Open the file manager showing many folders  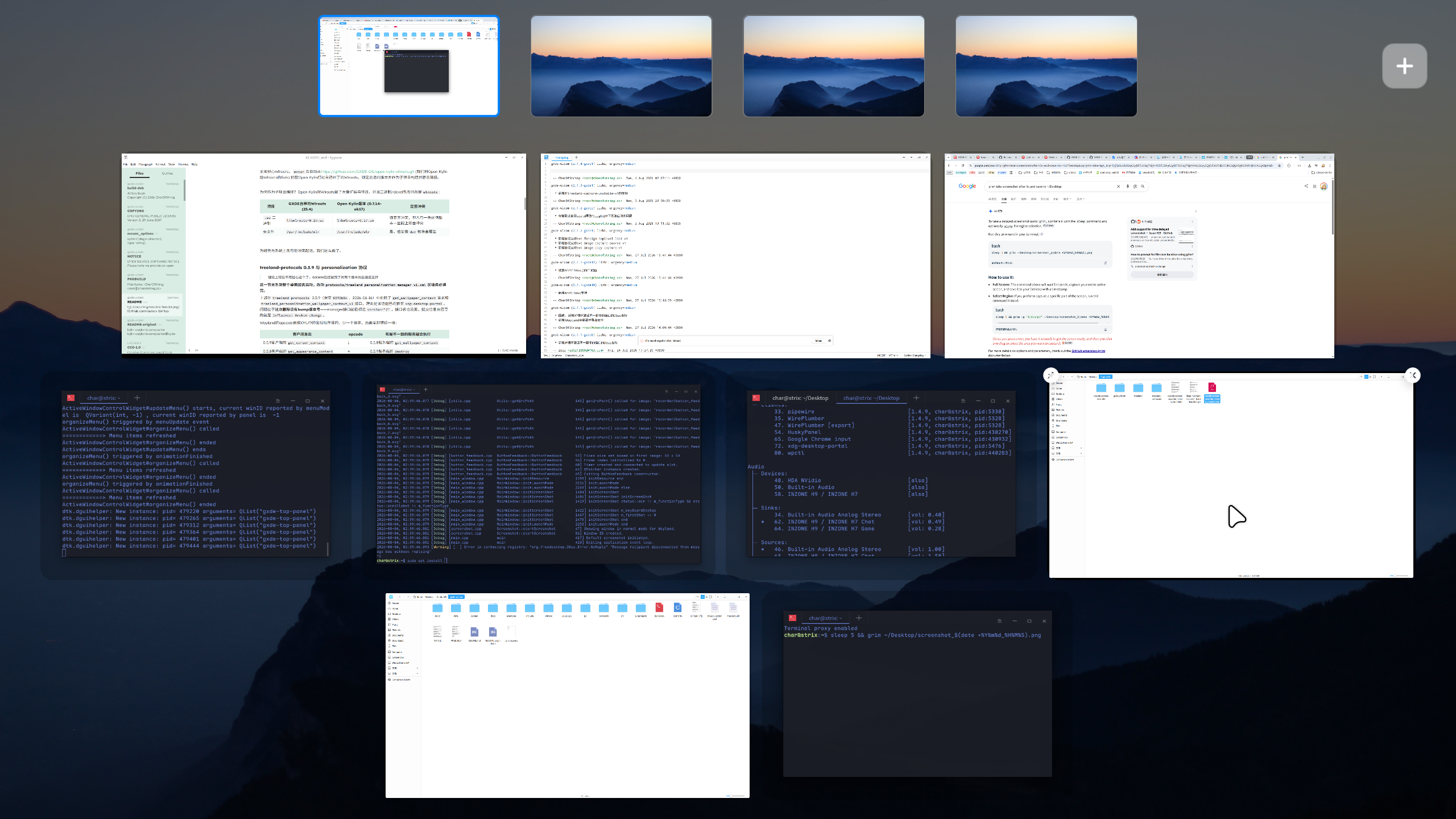[x=568, y=696]
